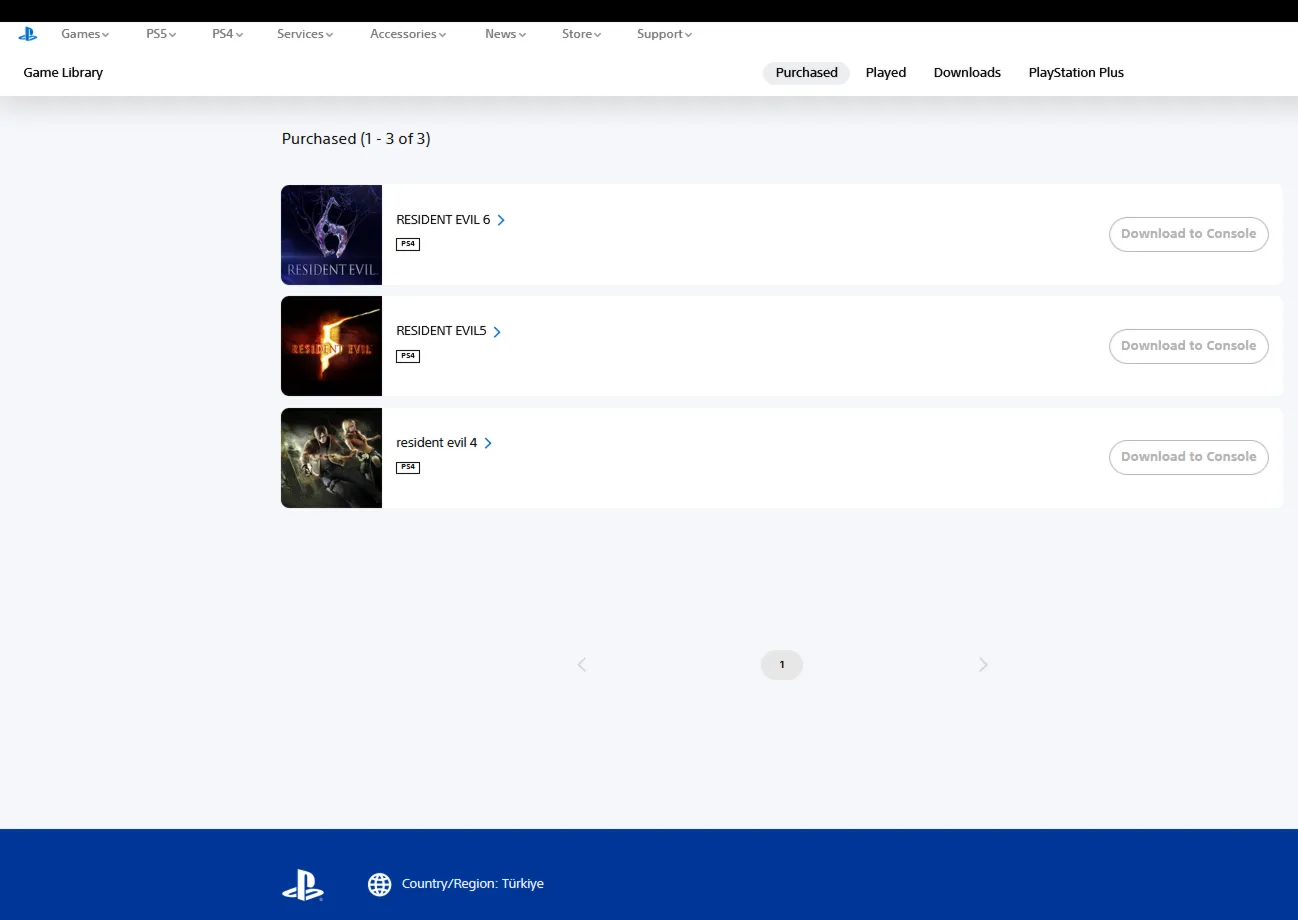Open the RESIDENT EVIL5 cover thumbnail

[331, 346]
